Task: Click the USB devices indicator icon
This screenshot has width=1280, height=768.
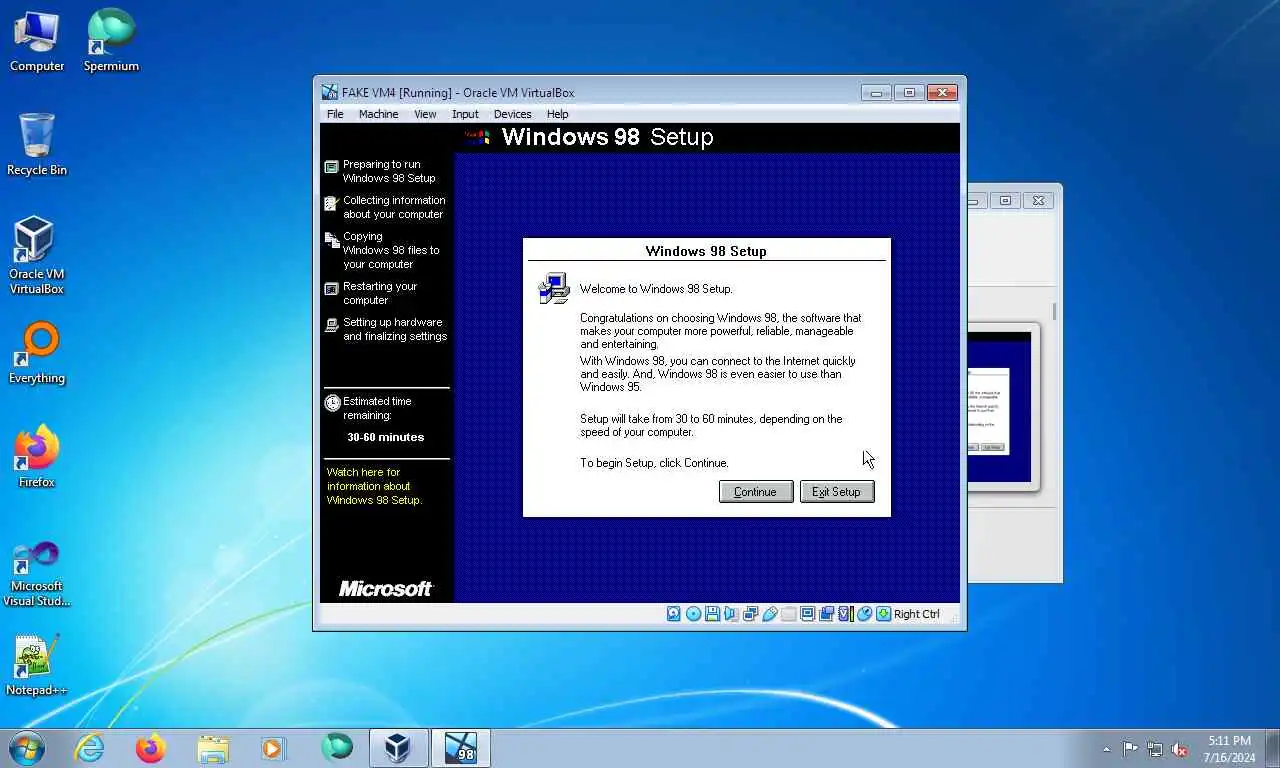Action: 769,614
